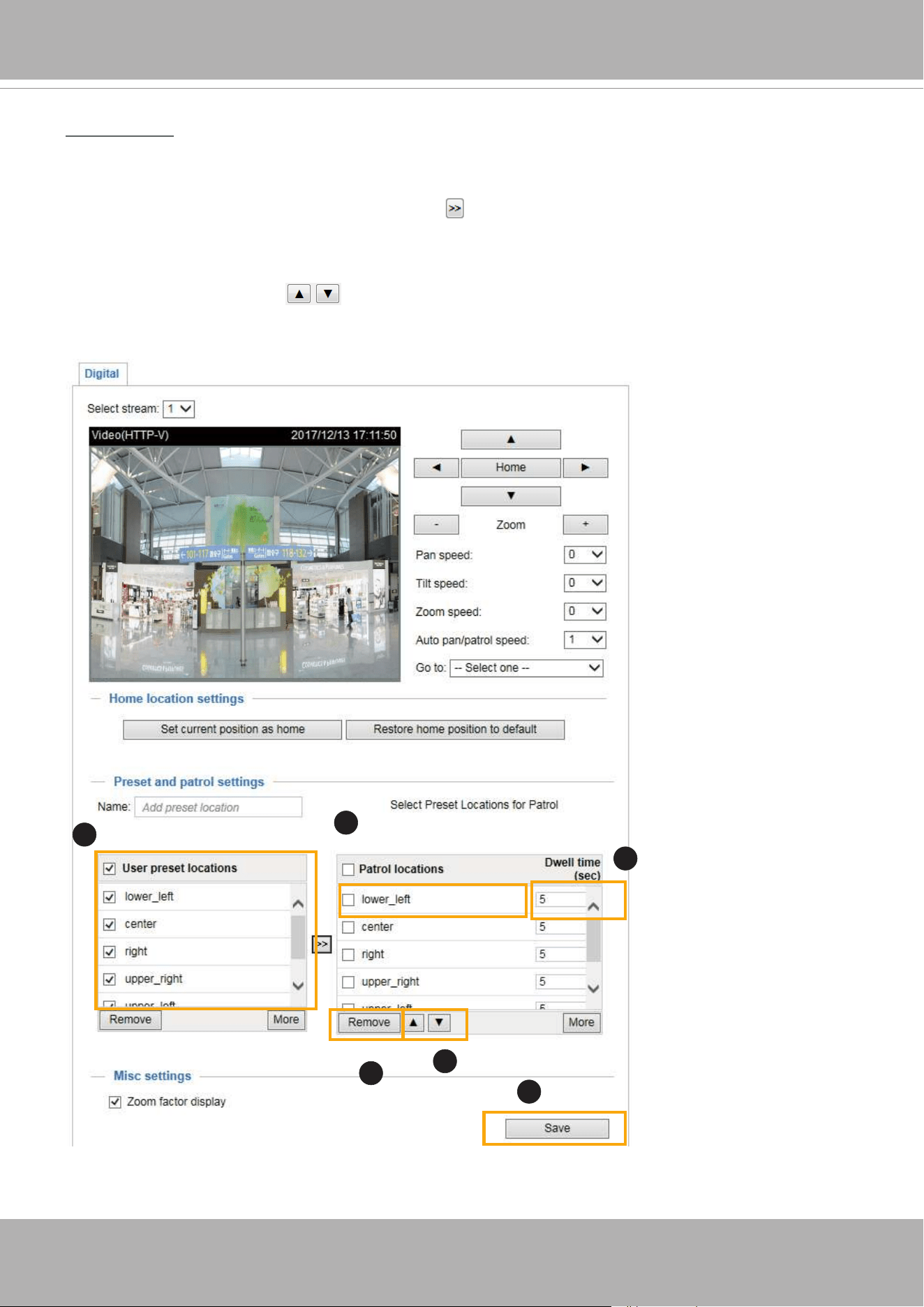Move patrol location down with arrow button

439,1023
